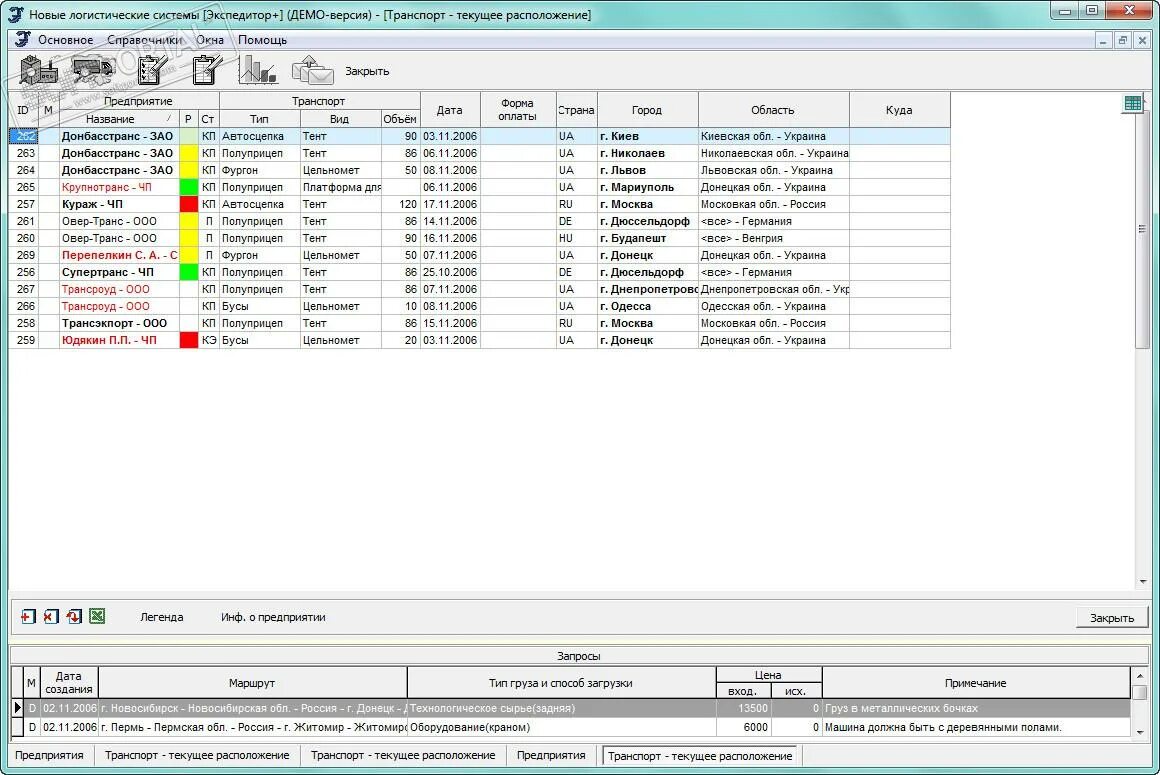This screenshot has height=775, width=1160.
Task: Click the Город column header
Action: [647, 110]
